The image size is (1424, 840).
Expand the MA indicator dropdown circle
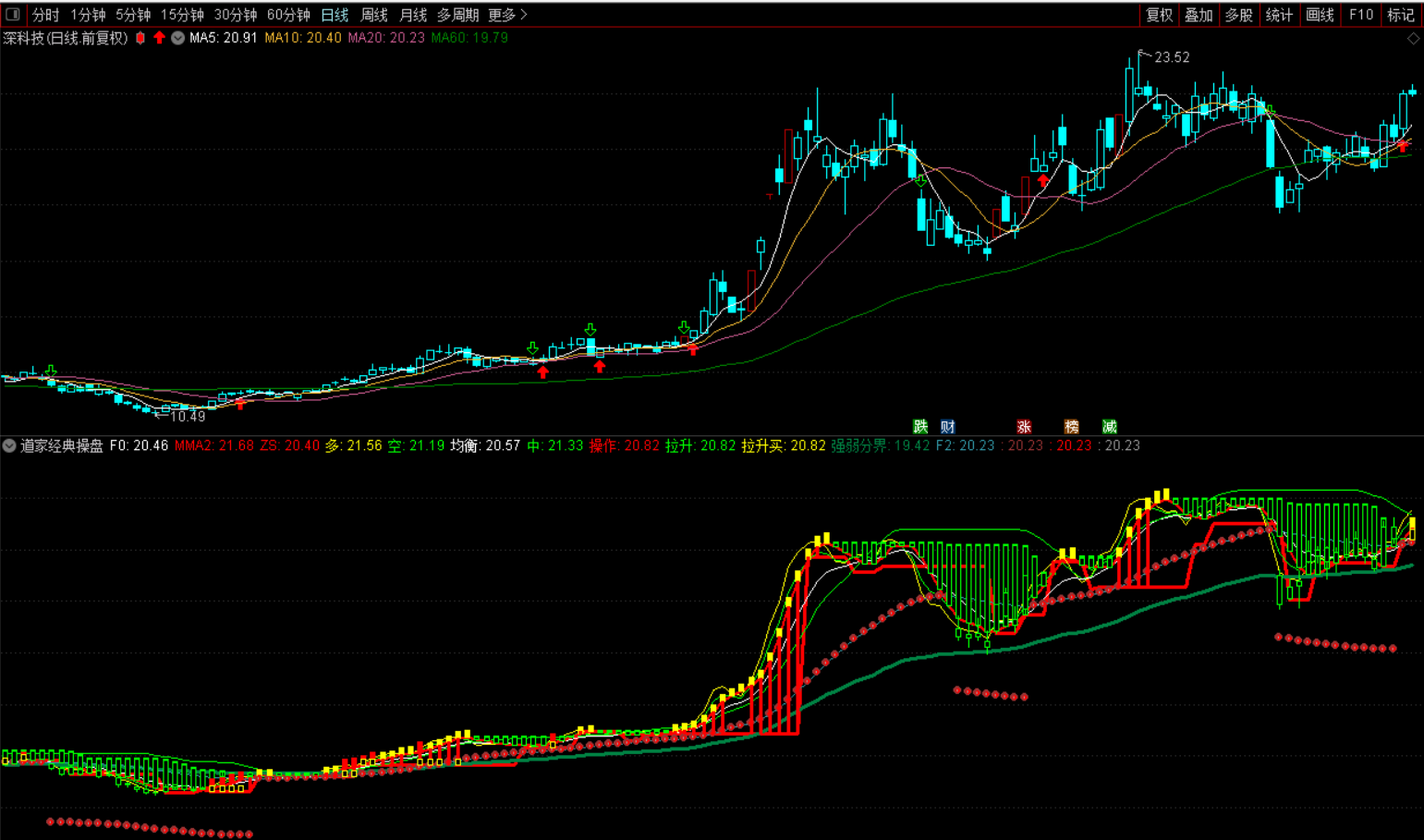(x=177, y=38)
